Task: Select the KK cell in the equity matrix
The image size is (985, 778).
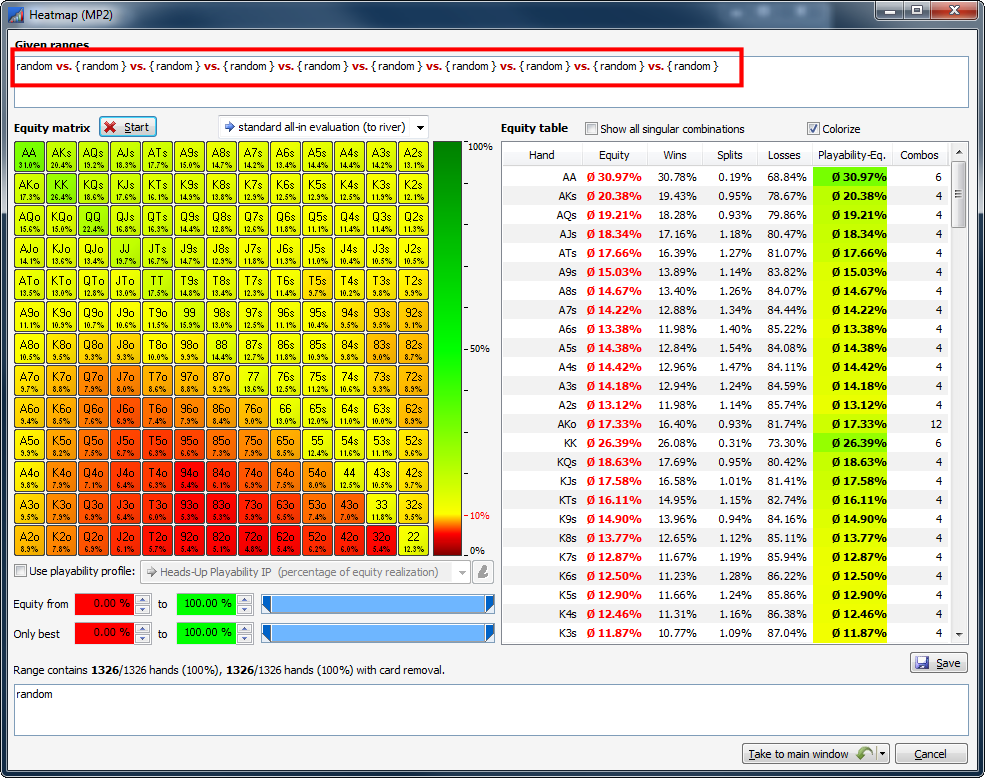Action: (61, 189)
